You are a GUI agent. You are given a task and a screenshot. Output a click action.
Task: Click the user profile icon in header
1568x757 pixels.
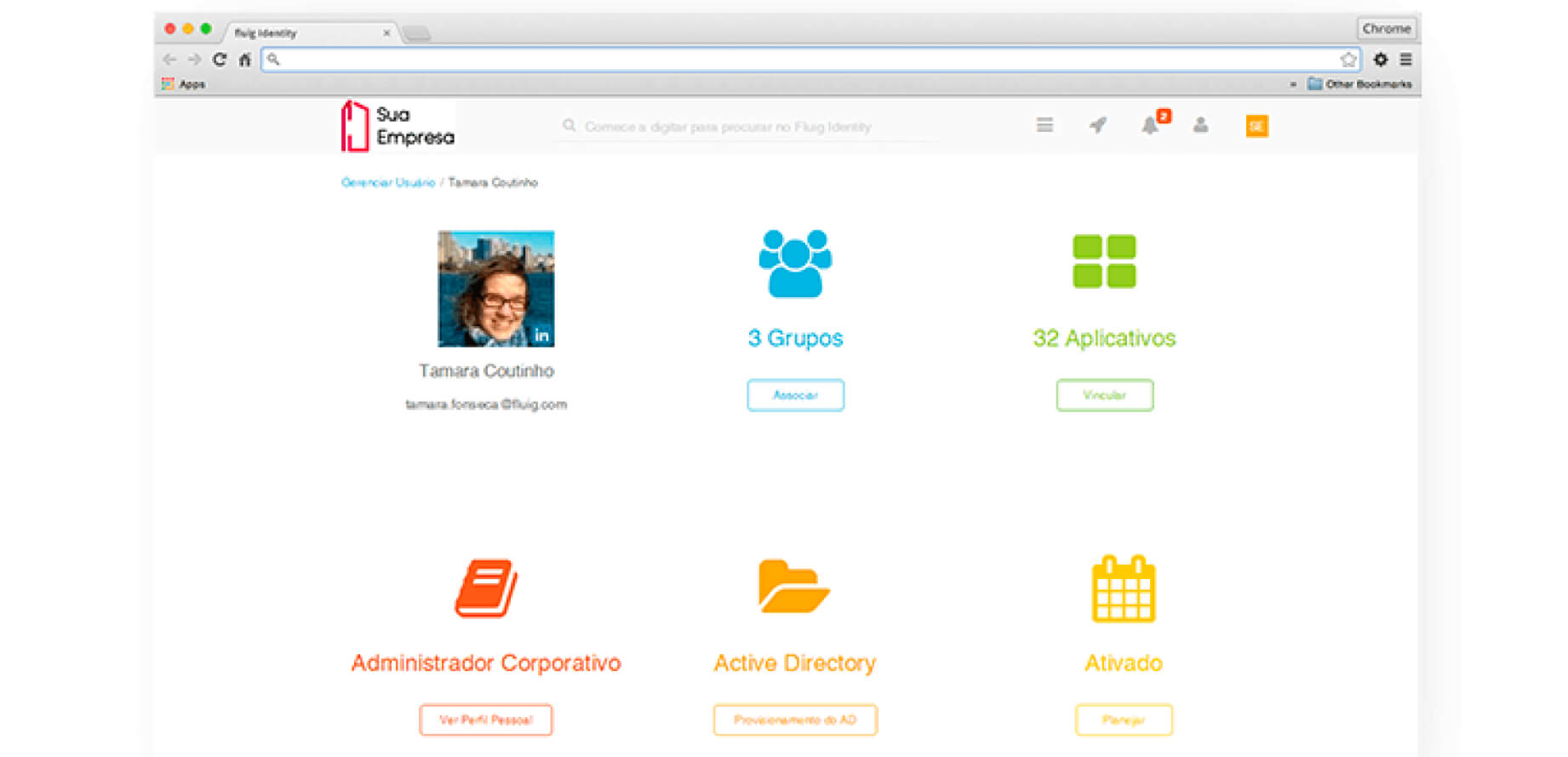pyautogui.click(x=1200, y=126)
